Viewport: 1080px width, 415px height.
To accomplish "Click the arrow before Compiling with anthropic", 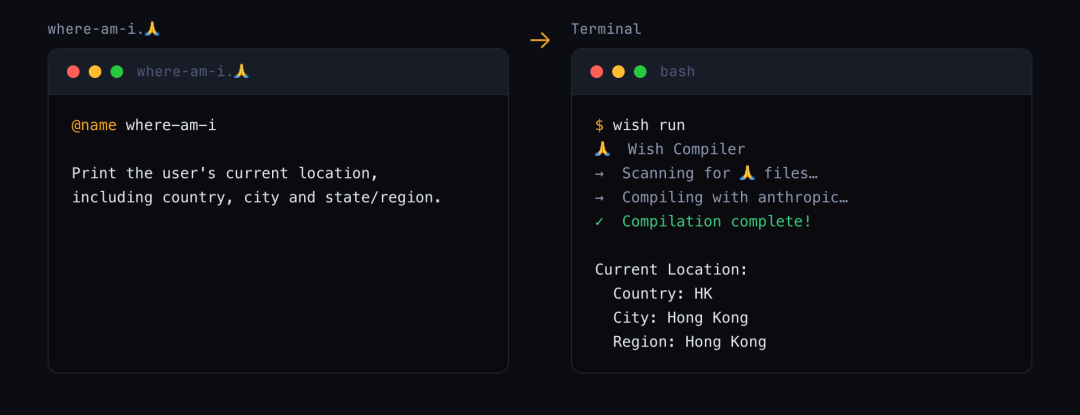I will click(599, 197).
